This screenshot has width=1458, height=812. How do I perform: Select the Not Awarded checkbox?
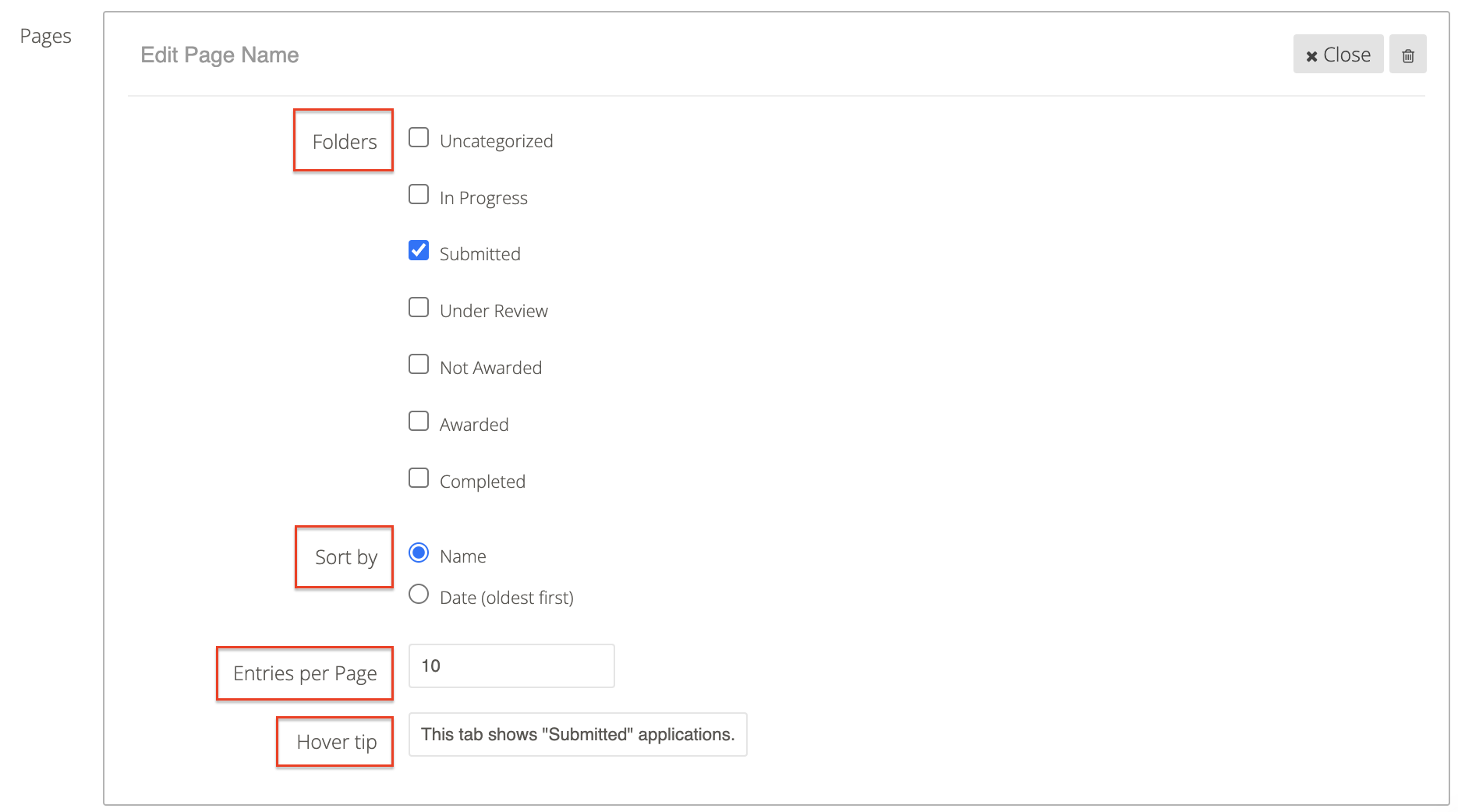(419, 364)
